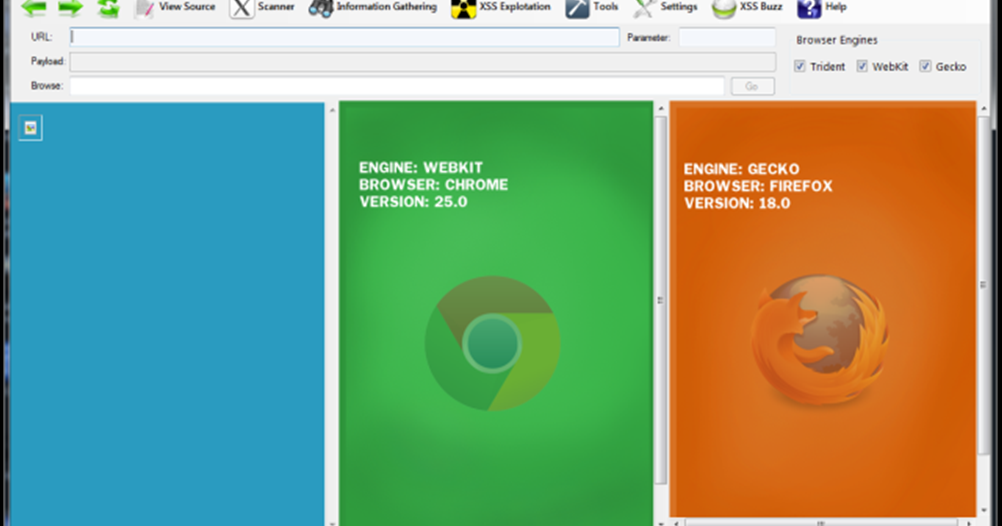Click the View Source document icon
The width and height of the screenshot is (1002, 526).
tap(144, 8)
